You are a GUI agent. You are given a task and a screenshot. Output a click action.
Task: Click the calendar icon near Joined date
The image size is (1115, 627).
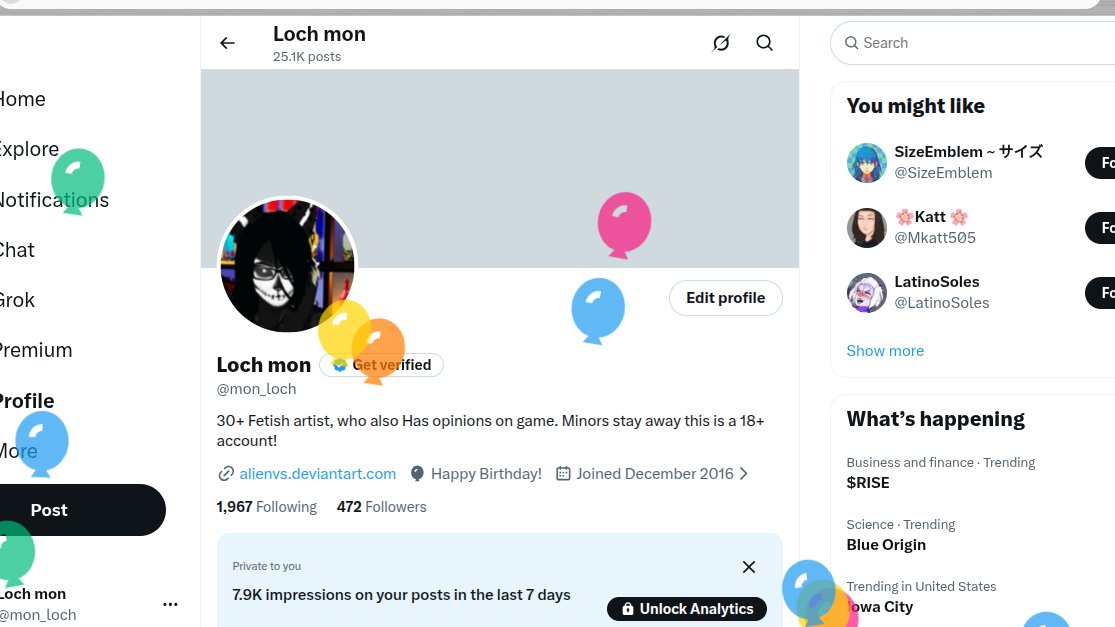562,473
